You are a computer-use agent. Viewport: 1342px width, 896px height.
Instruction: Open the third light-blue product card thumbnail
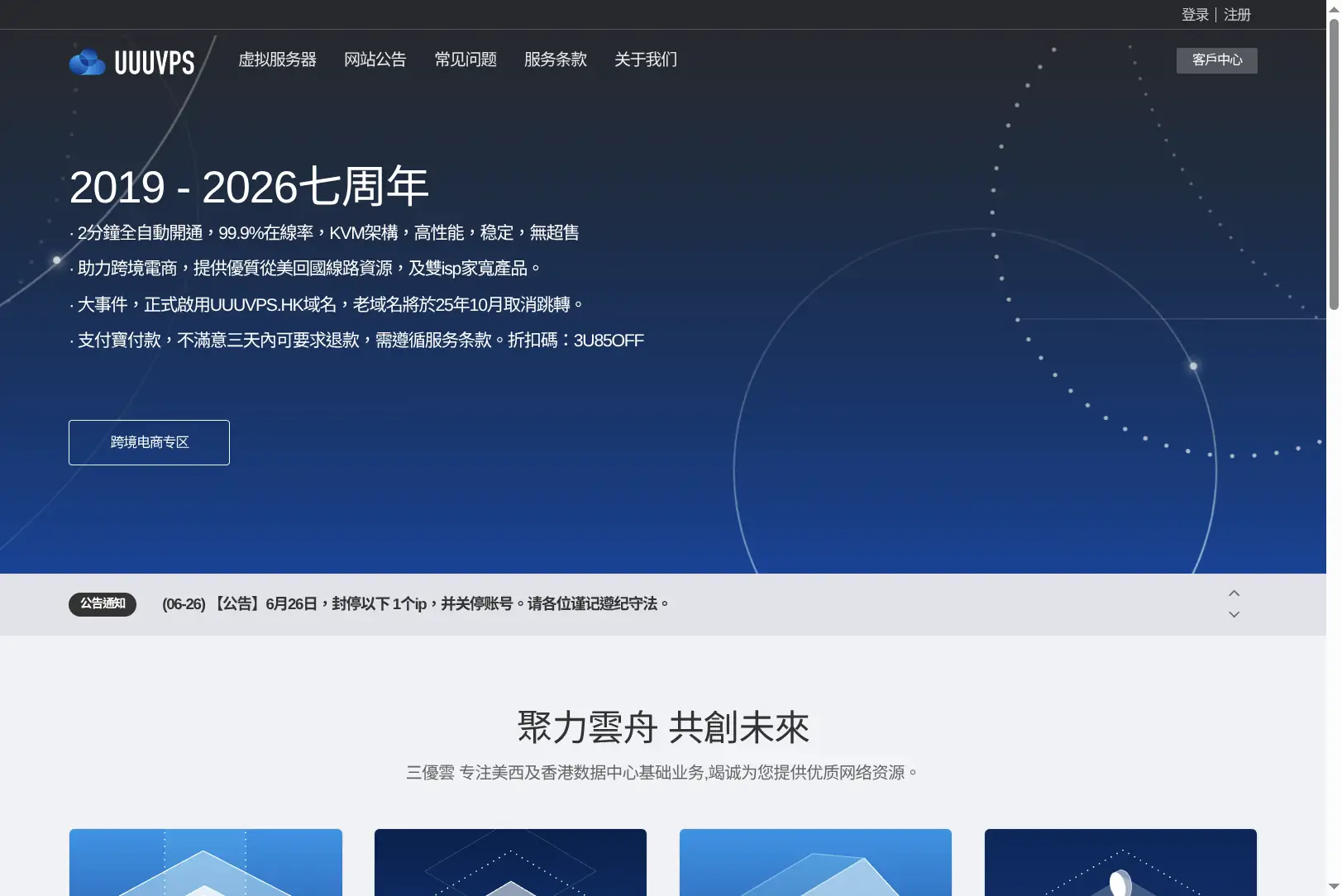tap(815, 862)
